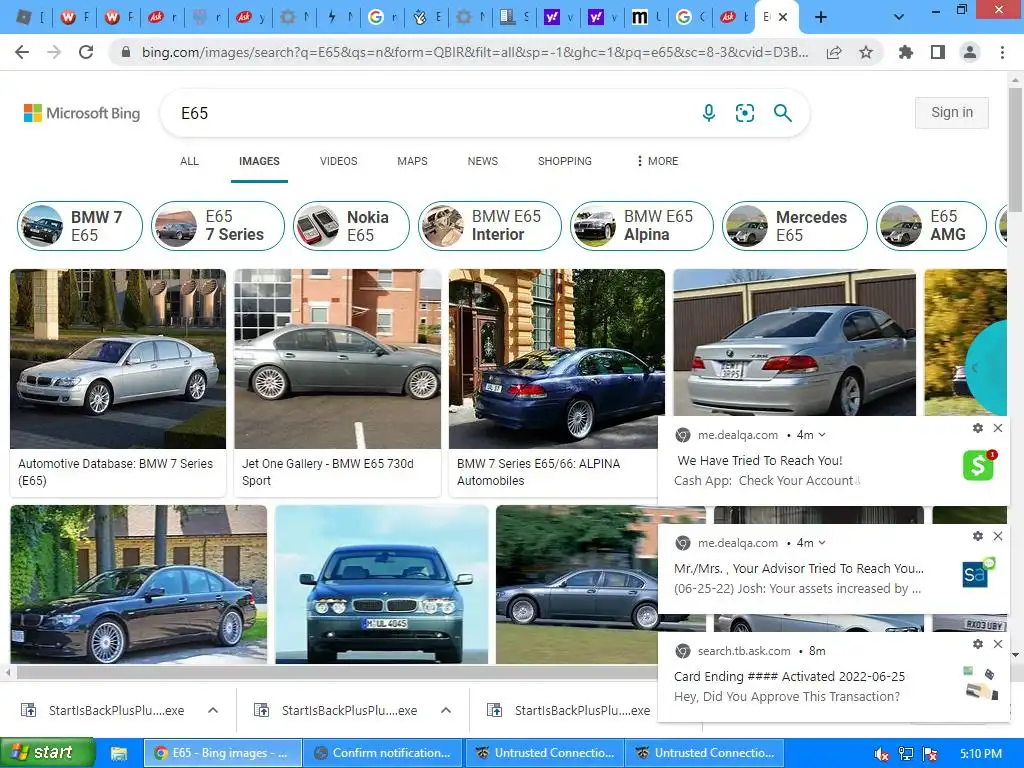
Task: Click the Automotive Database: BMW 7 Series caption
Action: tap(116, 472)
